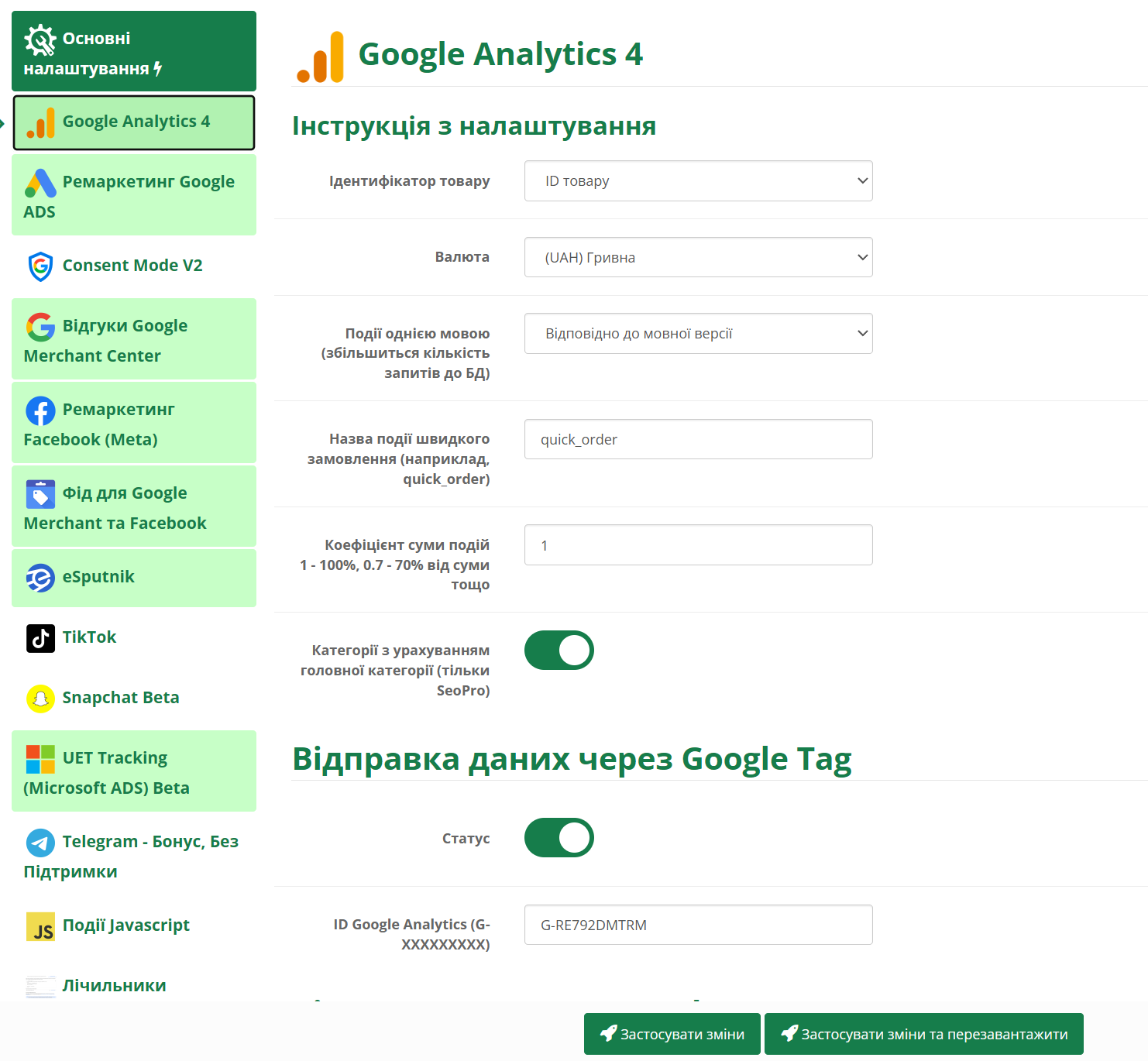
Task: Click the Google G logo for Merchant reviews
Action: tap(40, 327)
